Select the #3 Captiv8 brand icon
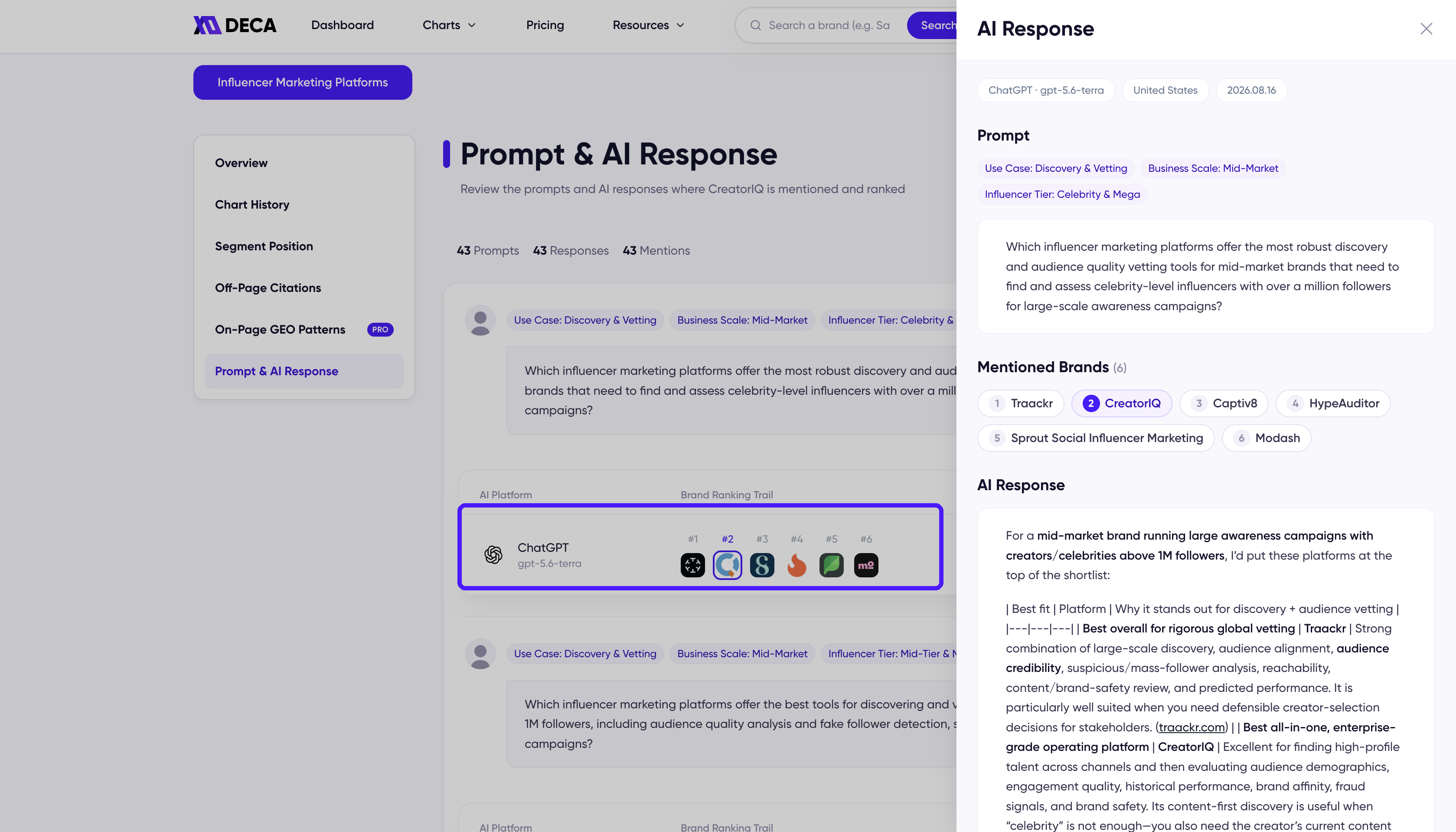1456x832 pixels. [762, 565]
